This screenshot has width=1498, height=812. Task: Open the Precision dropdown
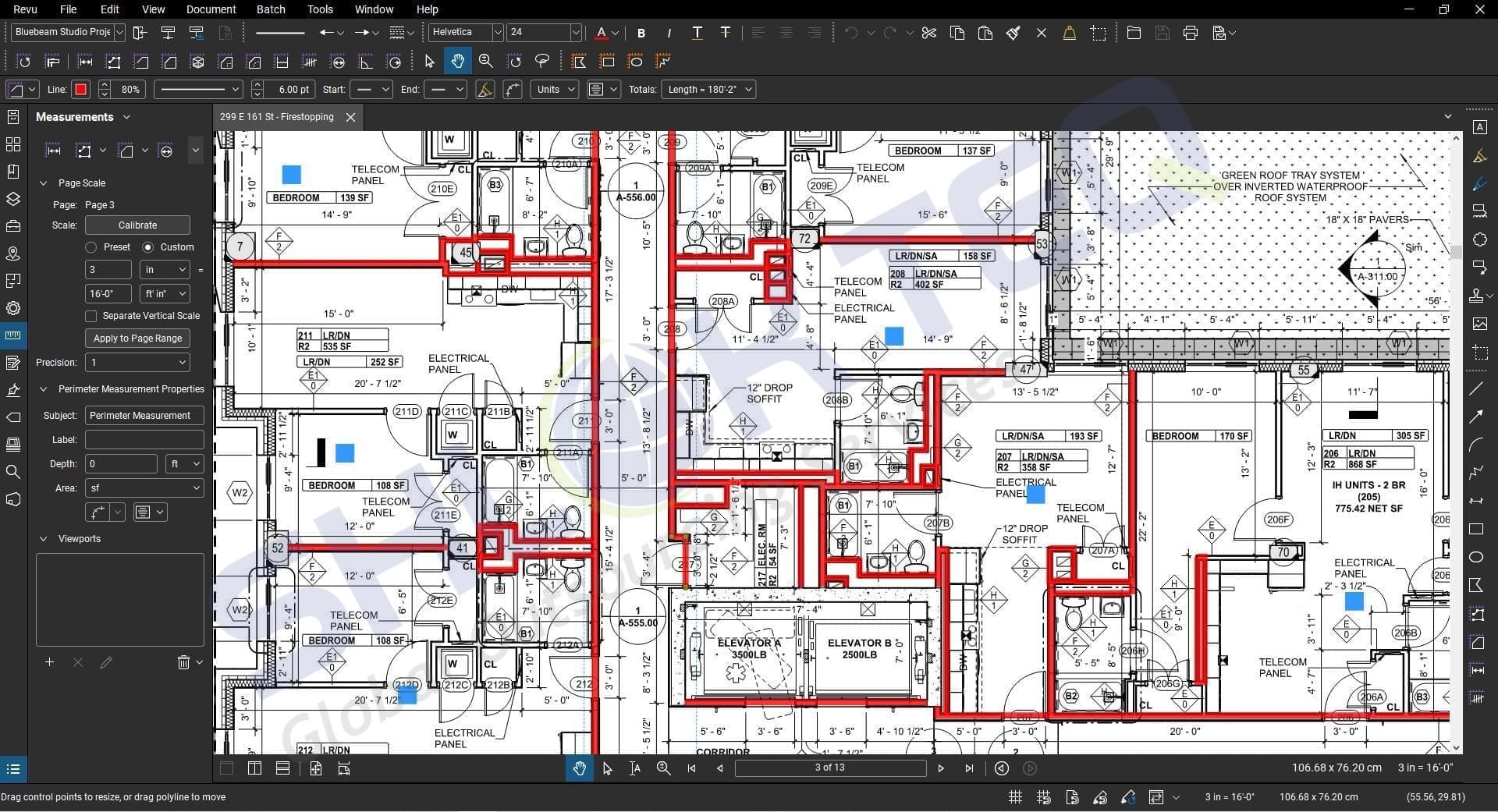coord(137,362)
